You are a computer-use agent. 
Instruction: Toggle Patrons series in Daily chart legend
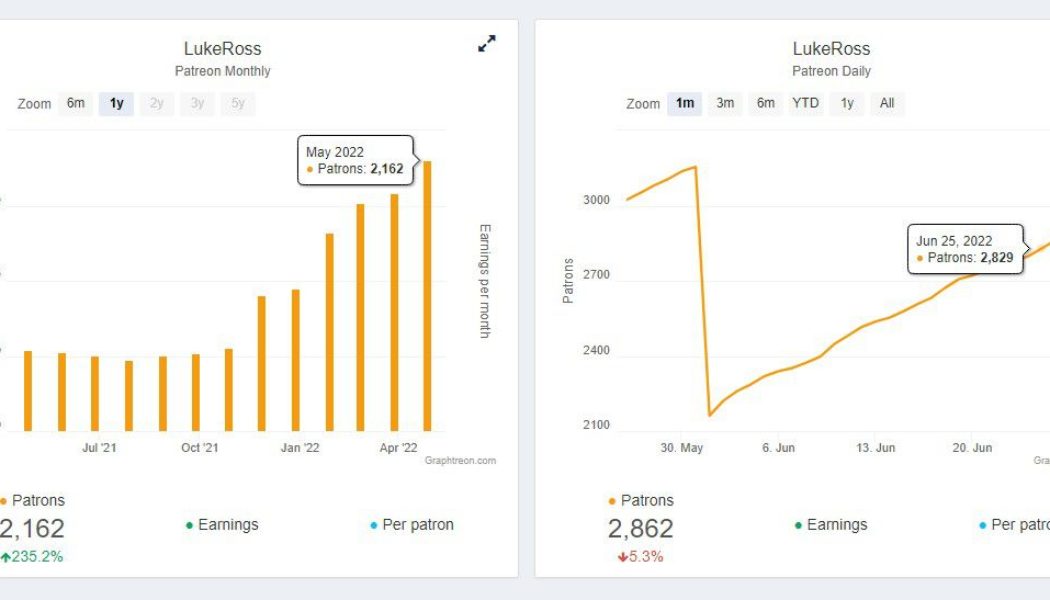[x=647, y=500]
